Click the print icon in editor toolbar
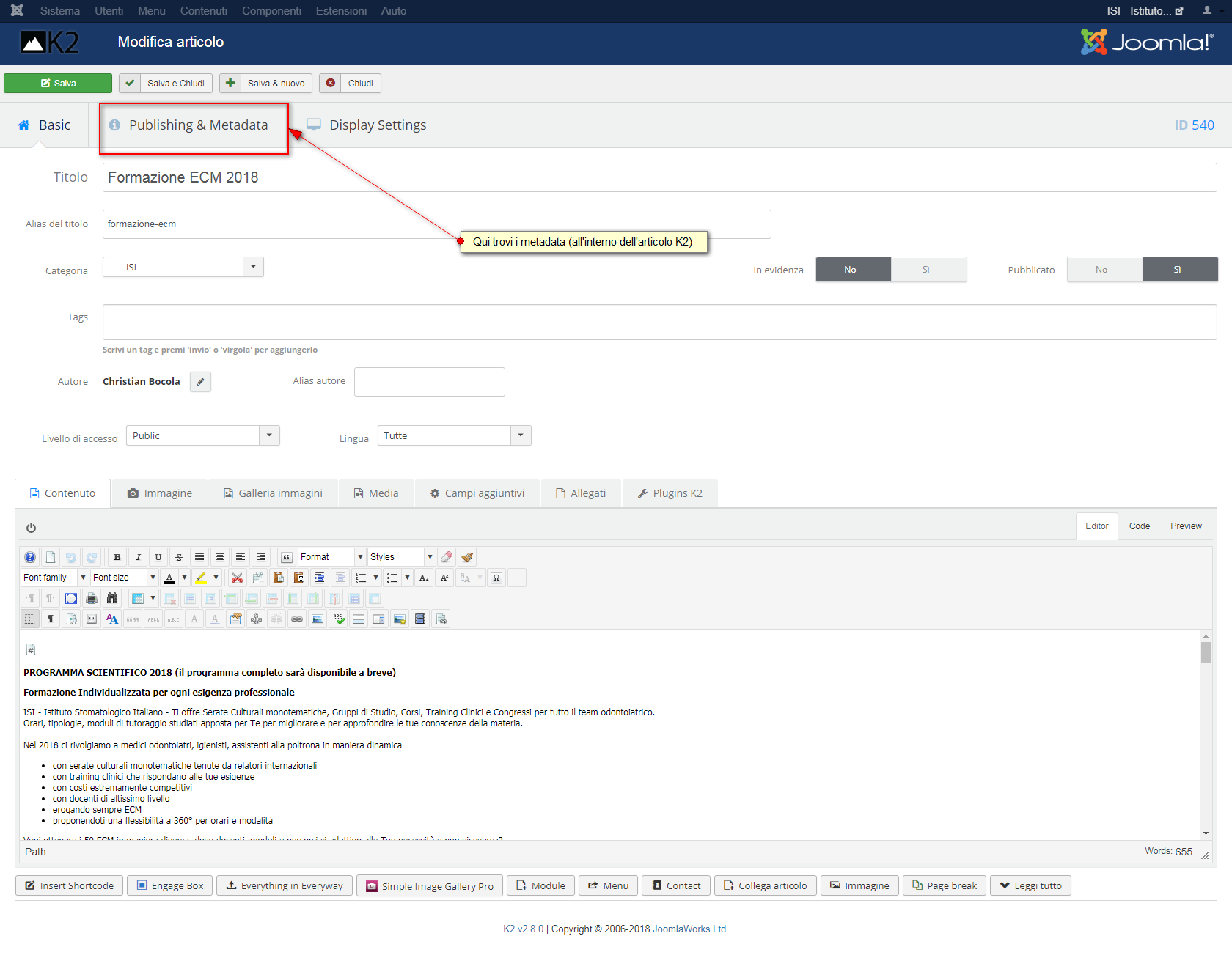The width and height of the screenshot is (1232, 969). click(92, 598)
